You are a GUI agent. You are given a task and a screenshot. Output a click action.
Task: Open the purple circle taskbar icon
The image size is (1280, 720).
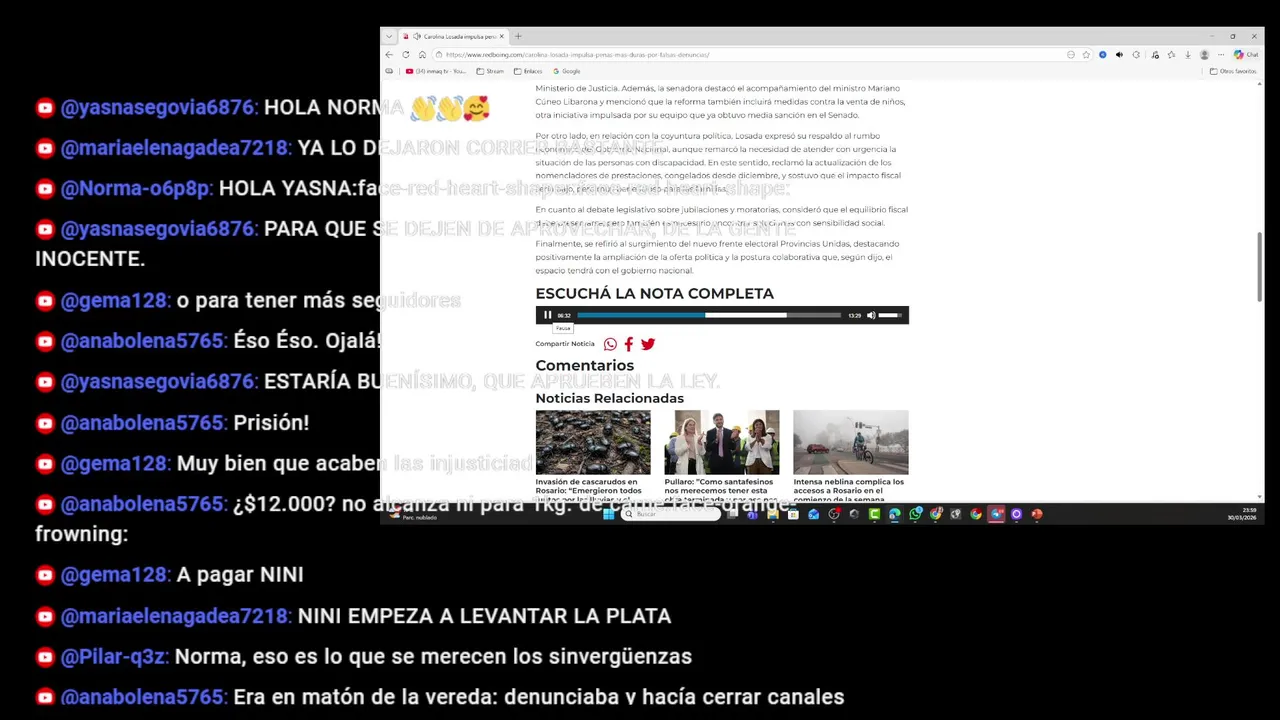pos(1016,515)
